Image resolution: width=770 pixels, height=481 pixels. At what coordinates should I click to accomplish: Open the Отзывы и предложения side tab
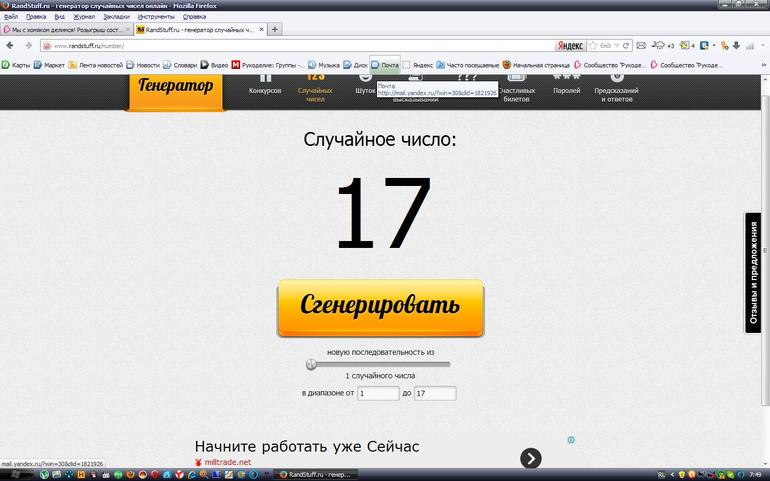pos(753,273)
